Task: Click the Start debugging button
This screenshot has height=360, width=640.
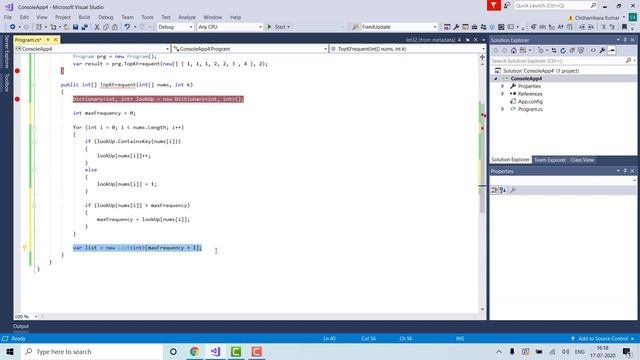Action: [278, 27]
